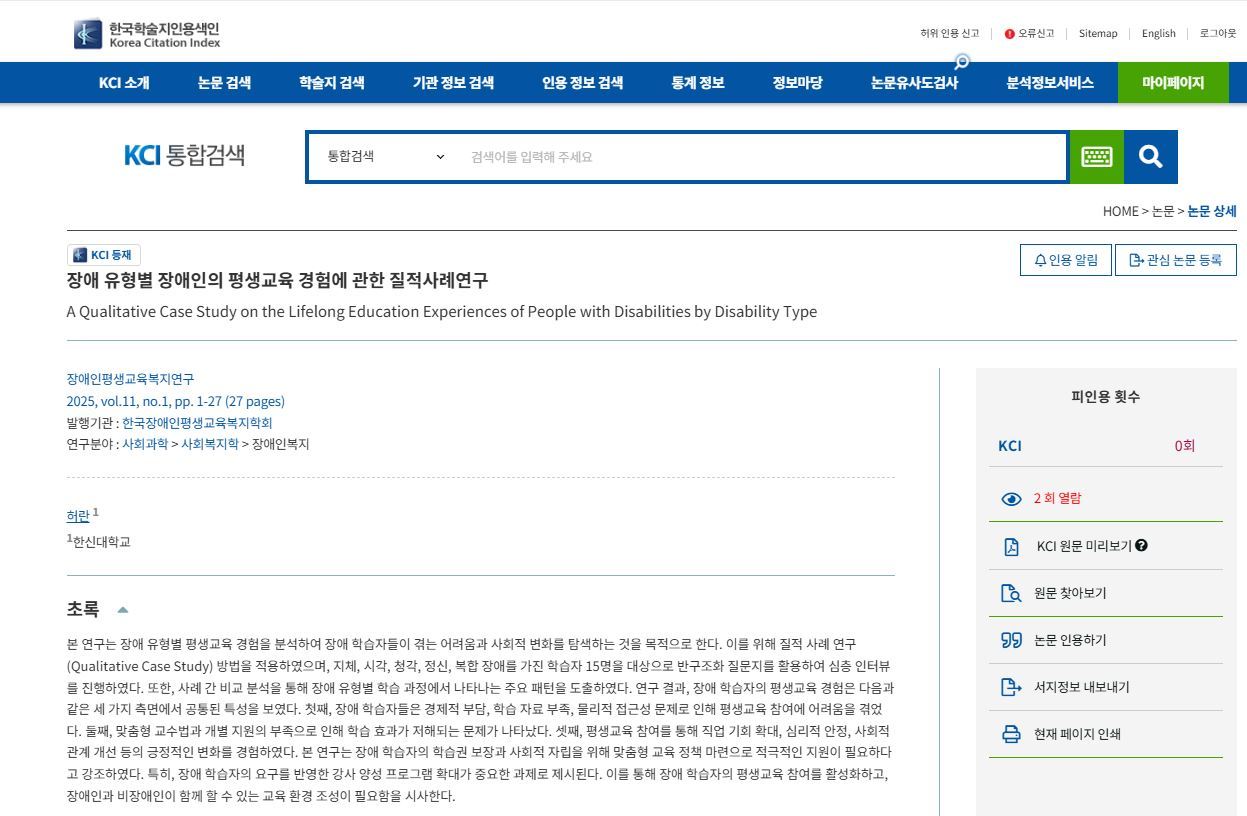Click the PDF icon for KCI 원문 미리보기
The width and height of the screenshot is (1247, 816).
tap(1011, 546)
